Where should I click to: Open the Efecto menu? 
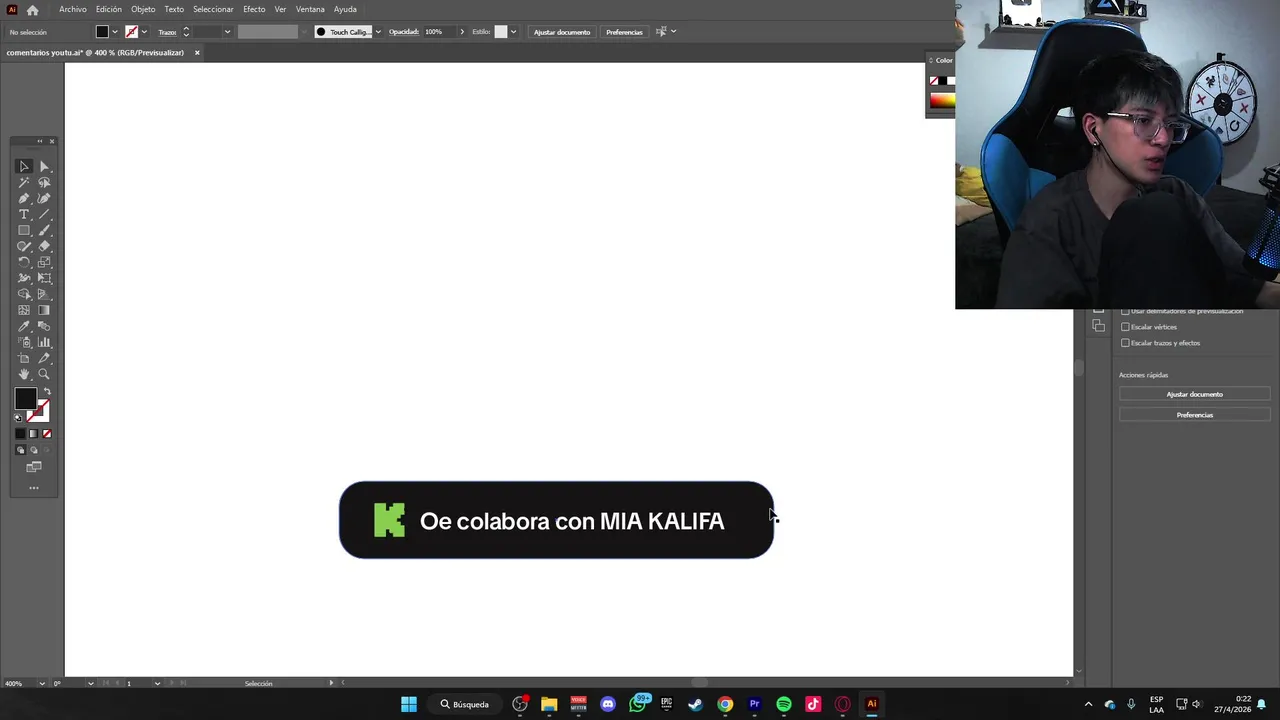(x=254, y=9)
